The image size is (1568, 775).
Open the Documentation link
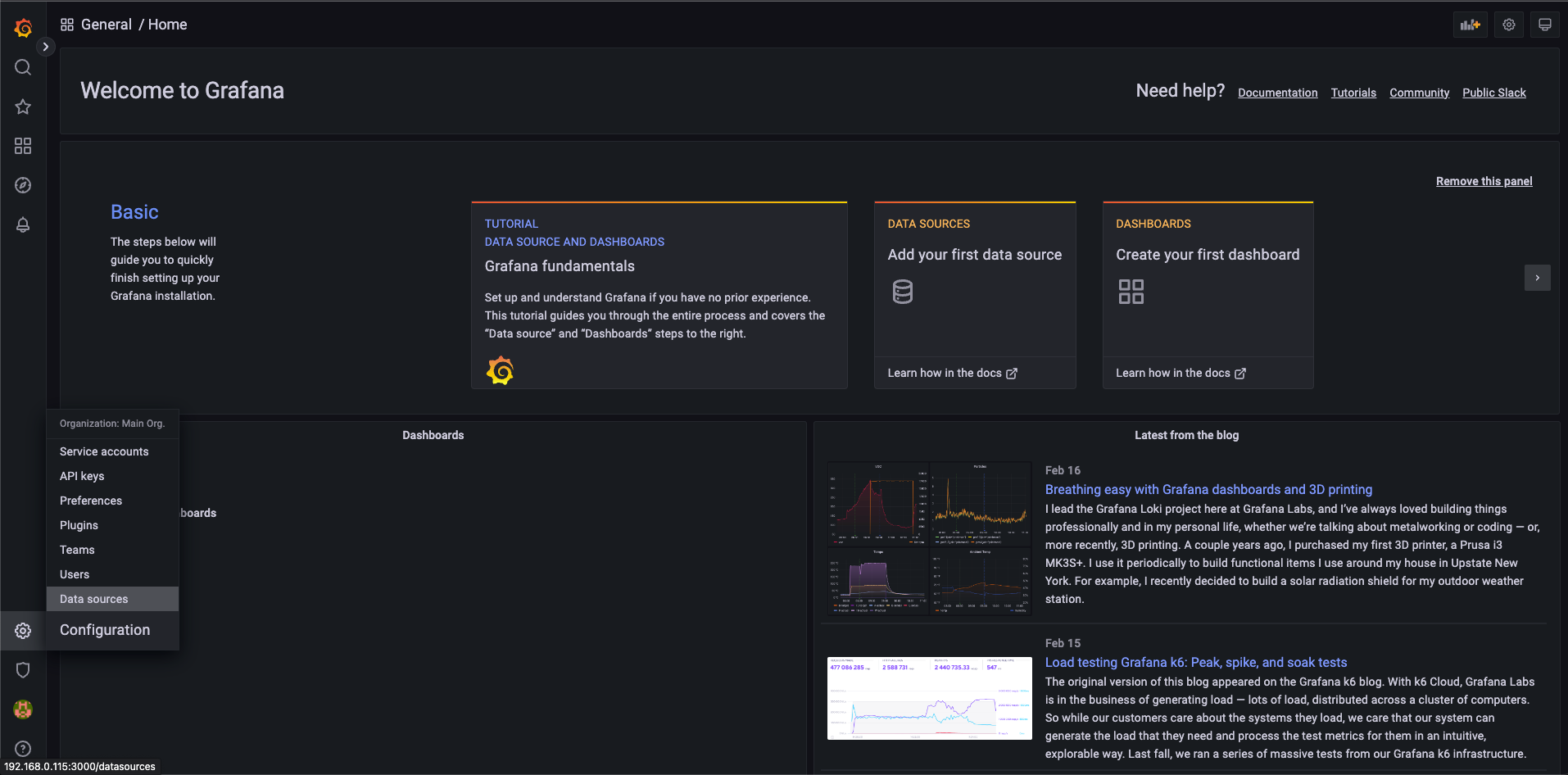click(1278, 93)
